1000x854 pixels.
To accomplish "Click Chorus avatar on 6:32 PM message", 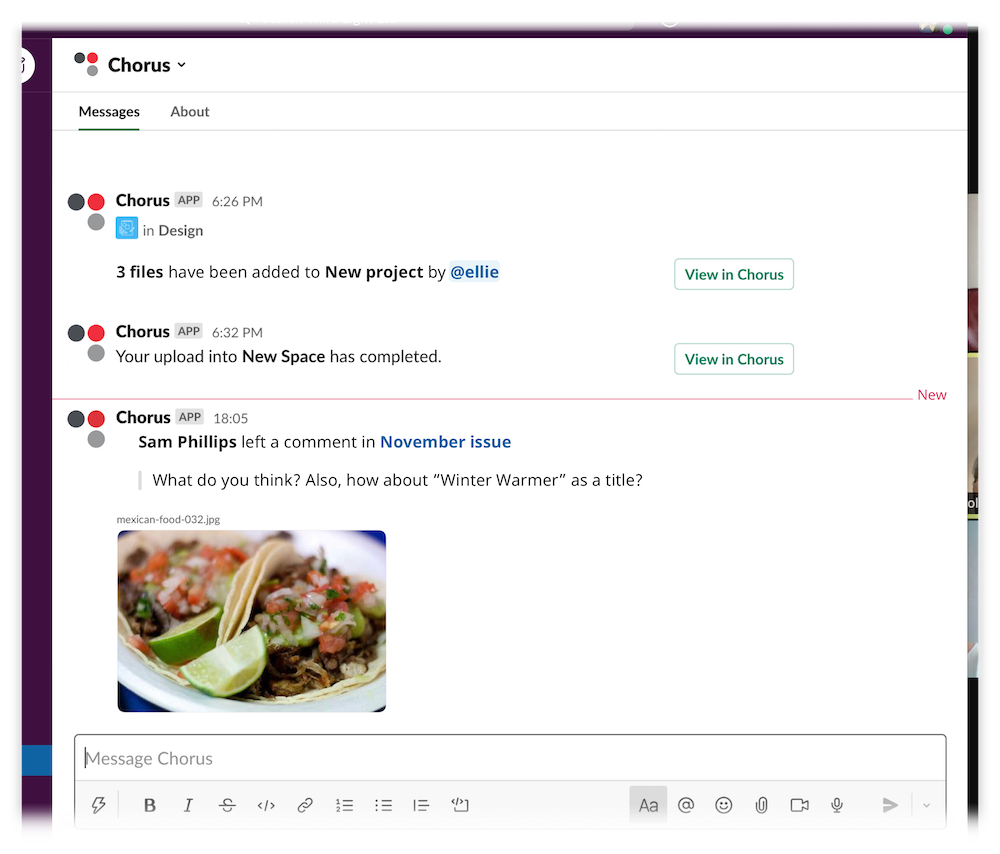I will click(87, 342).
